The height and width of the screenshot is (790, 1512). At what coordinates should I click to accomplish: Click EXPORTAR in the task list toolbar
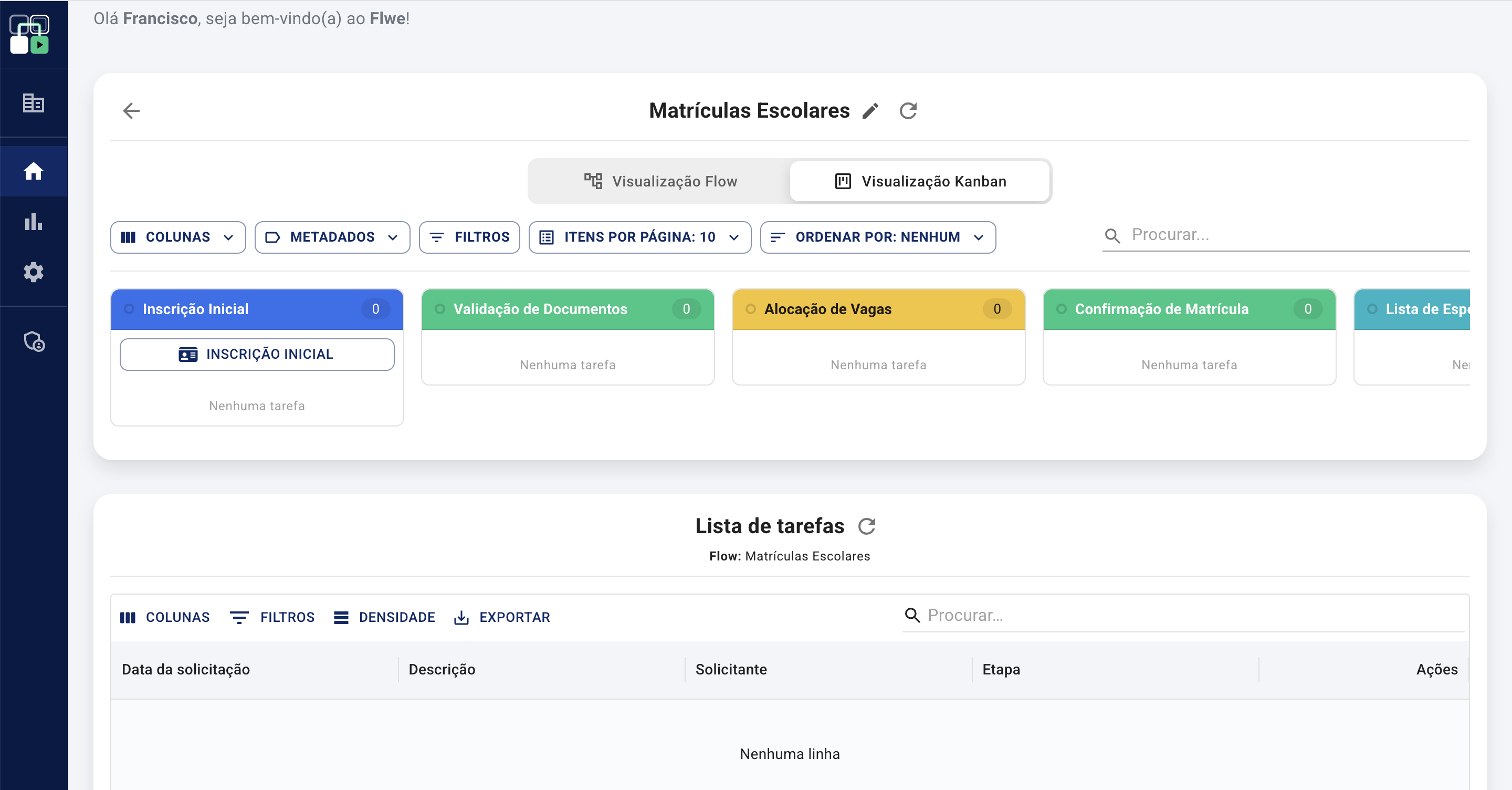point(502,617)
